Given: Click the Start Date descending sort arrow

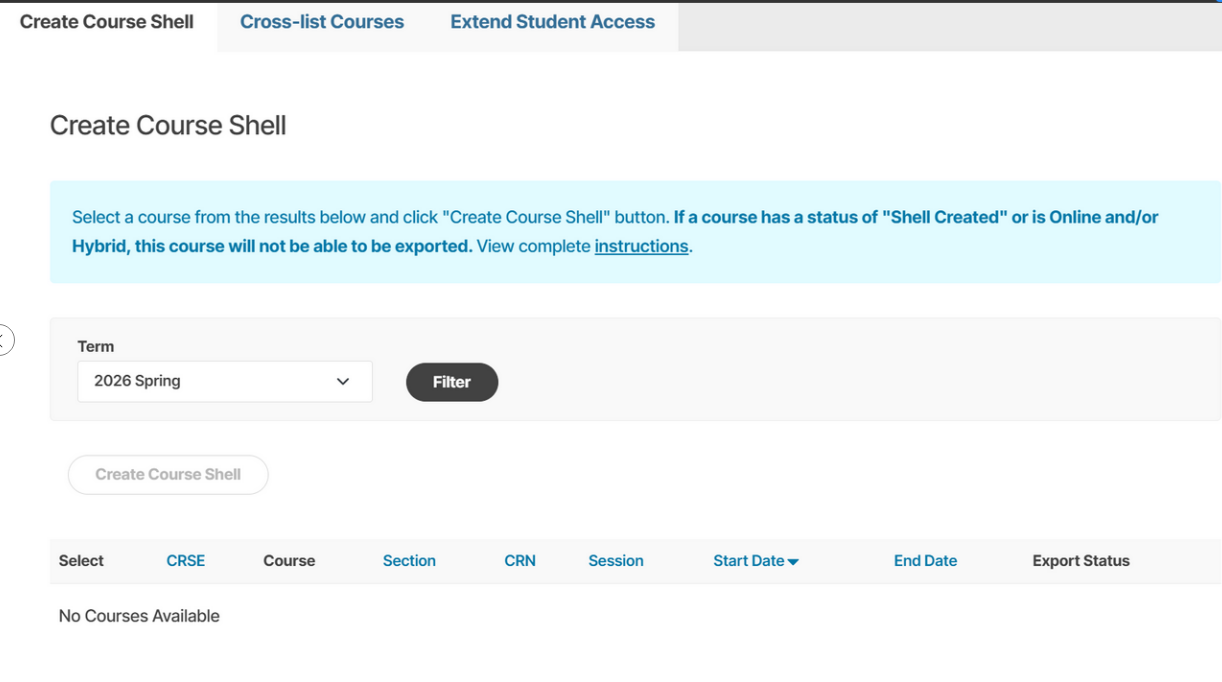Looking at the screenshot, I should tap(793, 562).
